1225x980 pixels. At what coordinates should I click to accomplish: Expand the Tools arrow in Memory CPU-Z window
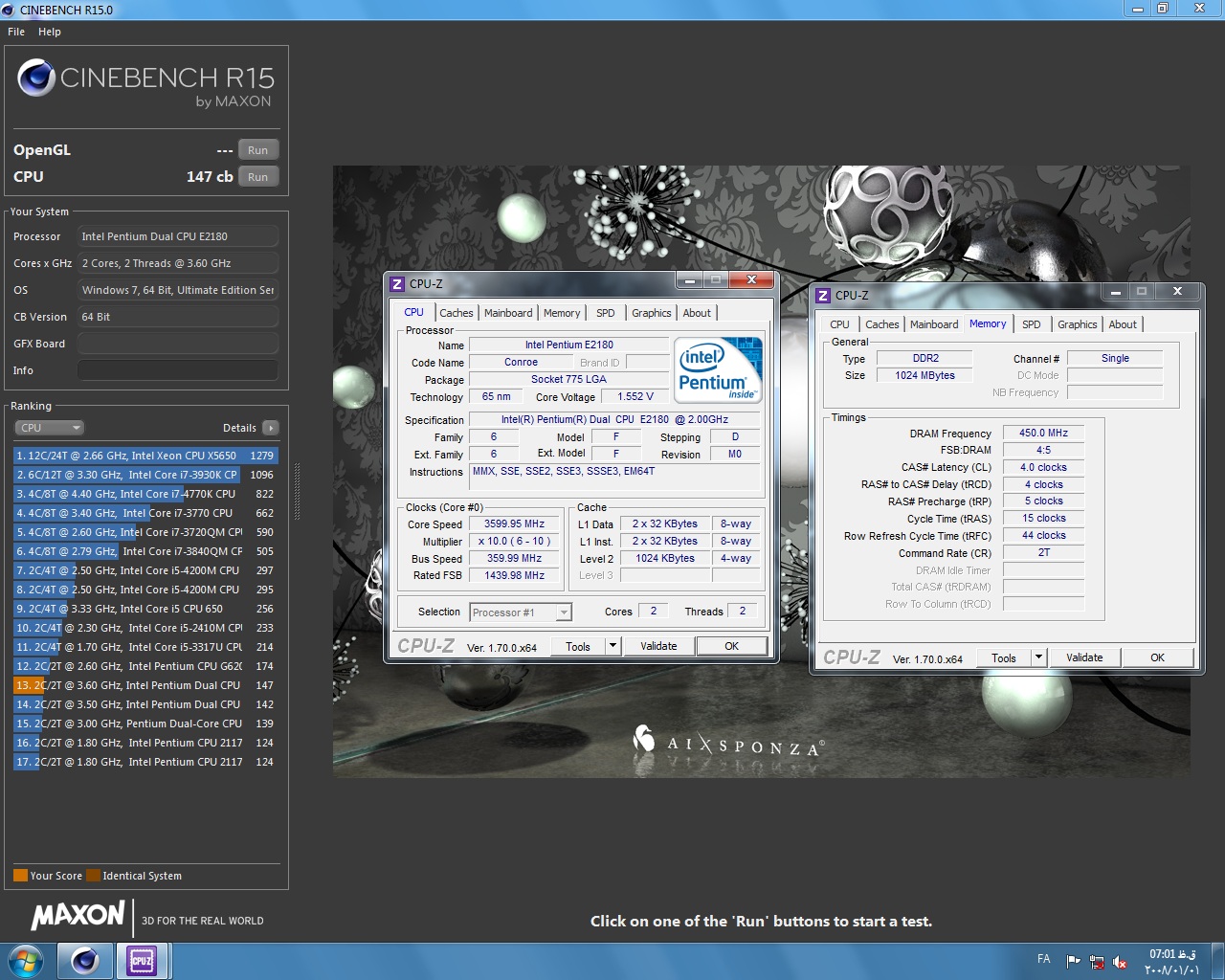click(1038, 657)
